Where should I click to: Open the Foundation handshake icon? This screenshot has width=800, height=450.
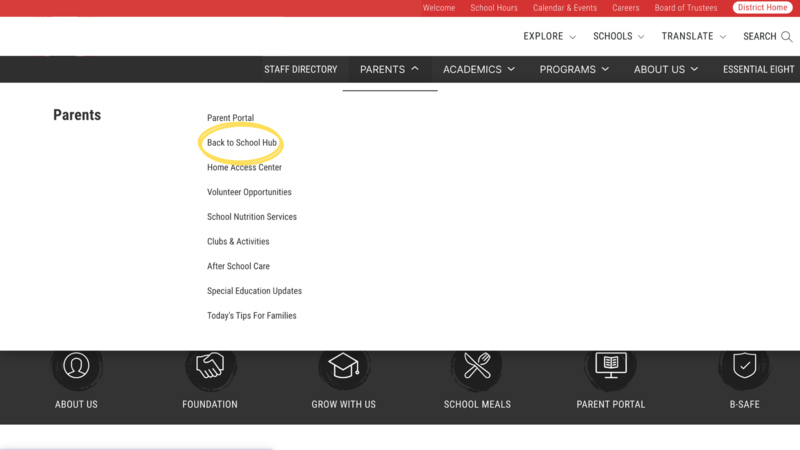tap(210, 366)
